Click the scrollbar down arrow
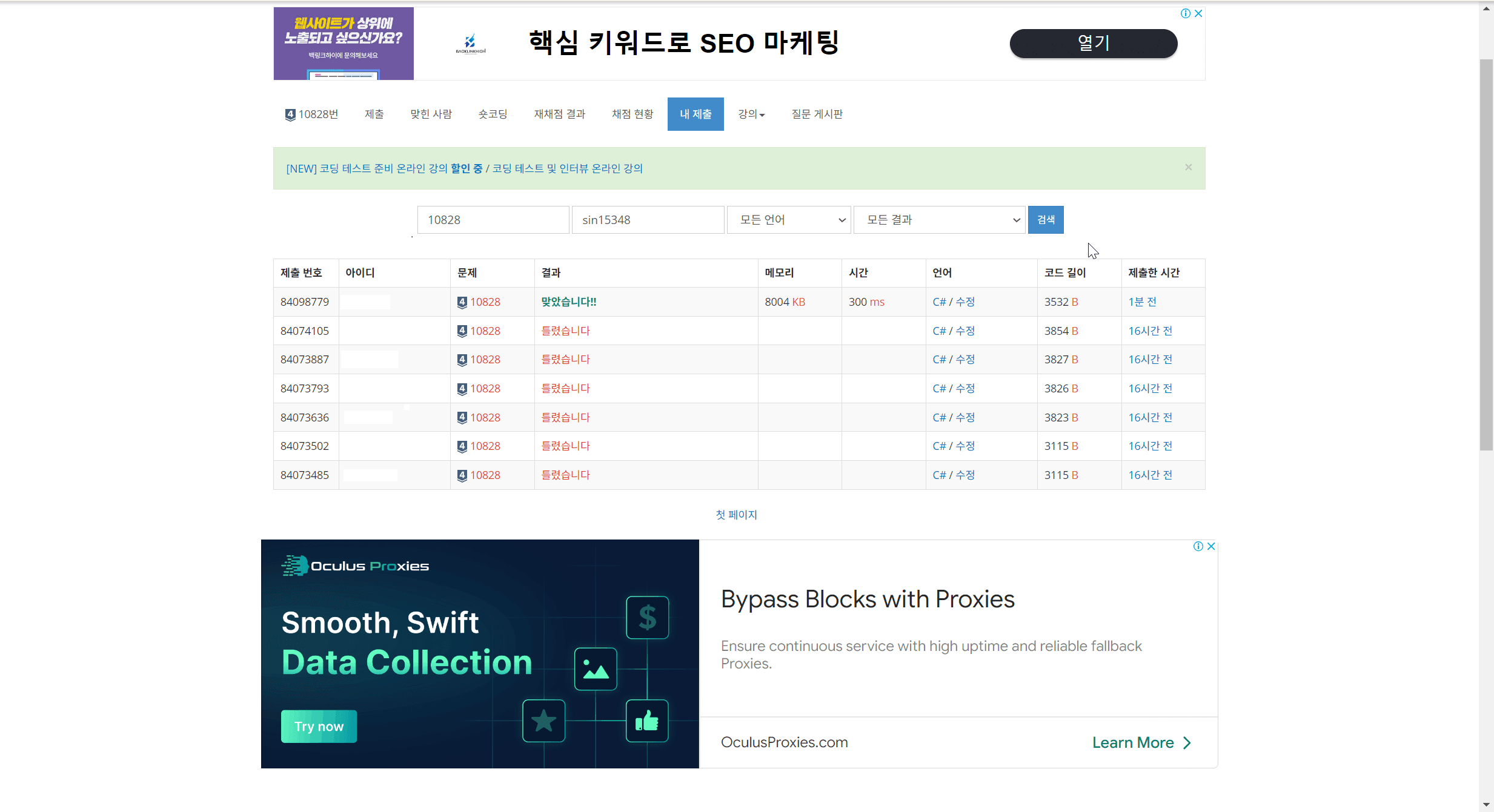Image resolution: width=1494 pixels, height=812 pixels. 1486,805
